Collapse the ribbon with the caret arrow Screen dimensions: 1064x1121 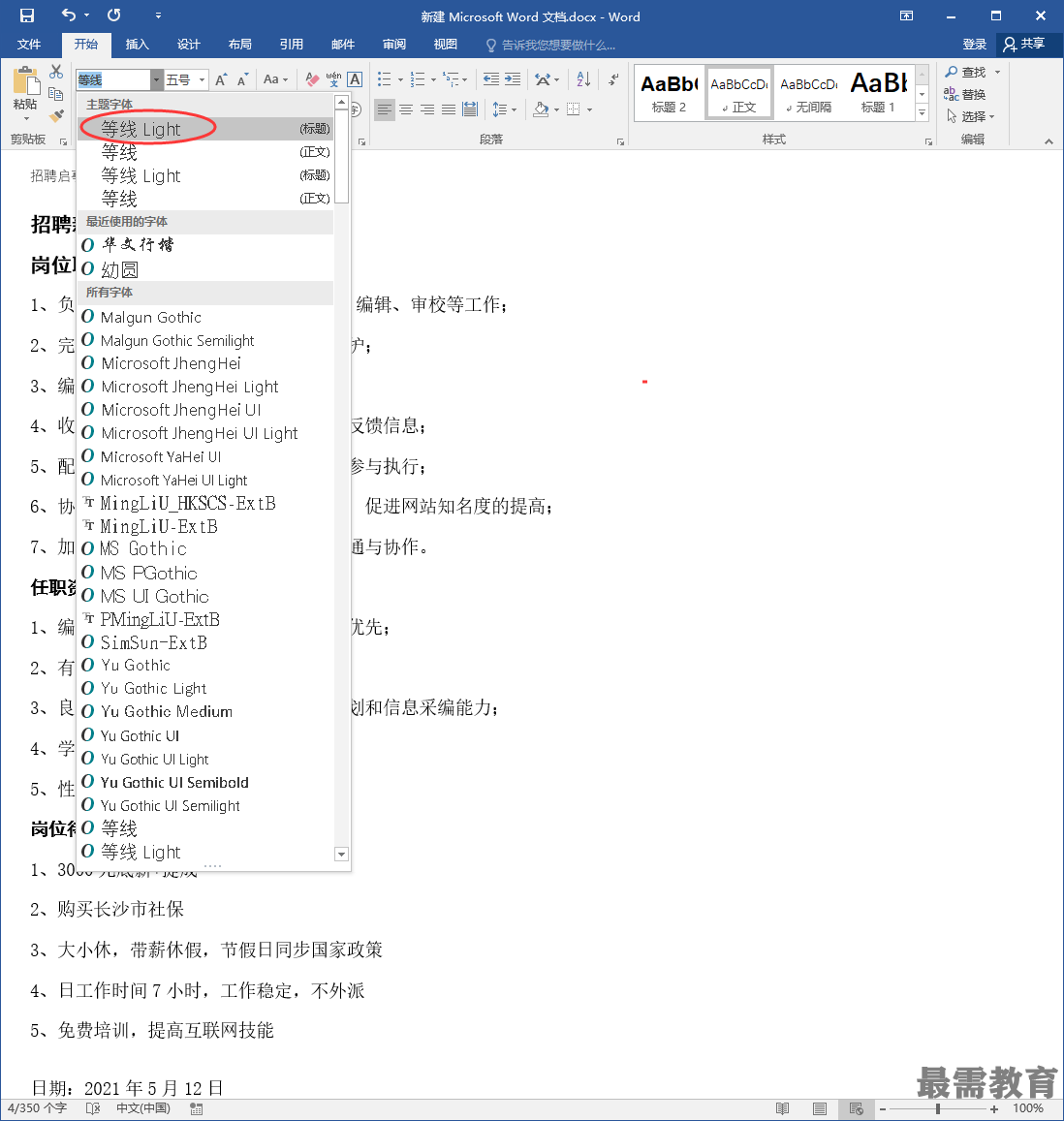tap(1049, 140)
